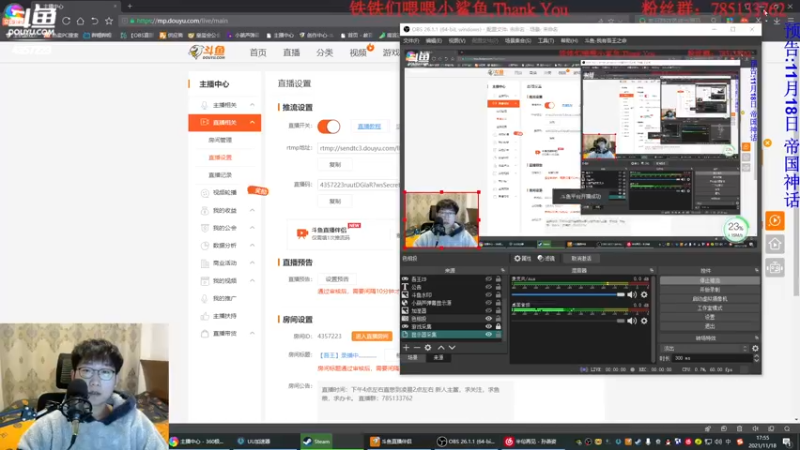
Task: Switch to scenes tab at OBS bottom
Action: 412,358
